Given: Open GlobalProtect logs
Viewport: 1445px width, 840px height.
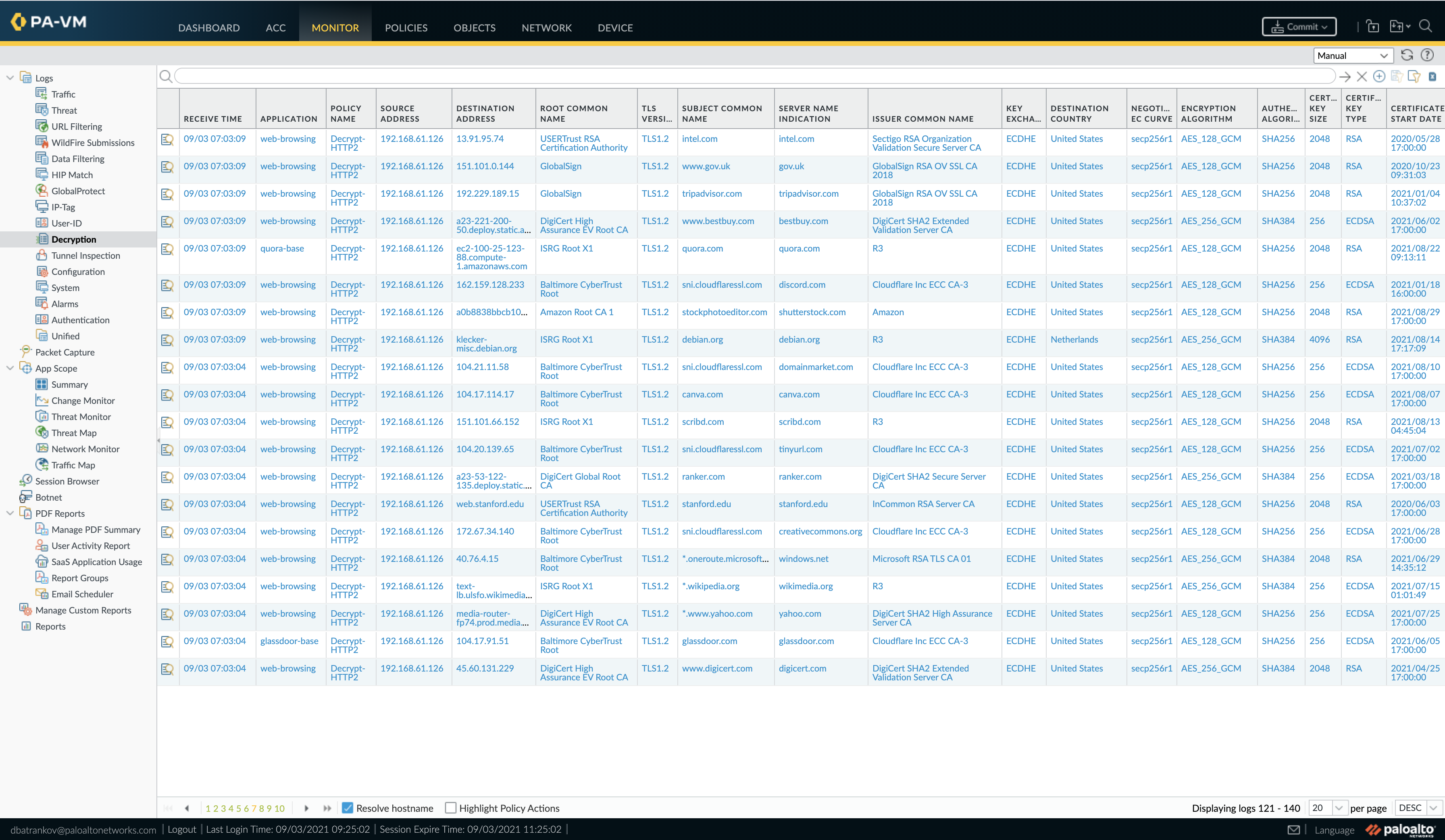Looking at the screenshot, I should coord(78,191).
